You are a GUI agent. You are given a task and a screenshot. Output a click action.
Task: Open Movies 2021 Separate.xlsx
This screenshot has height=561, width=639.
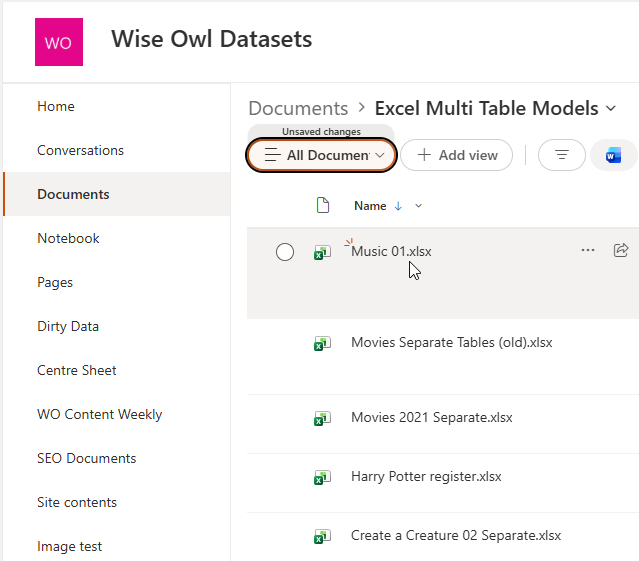pos(432,418)
